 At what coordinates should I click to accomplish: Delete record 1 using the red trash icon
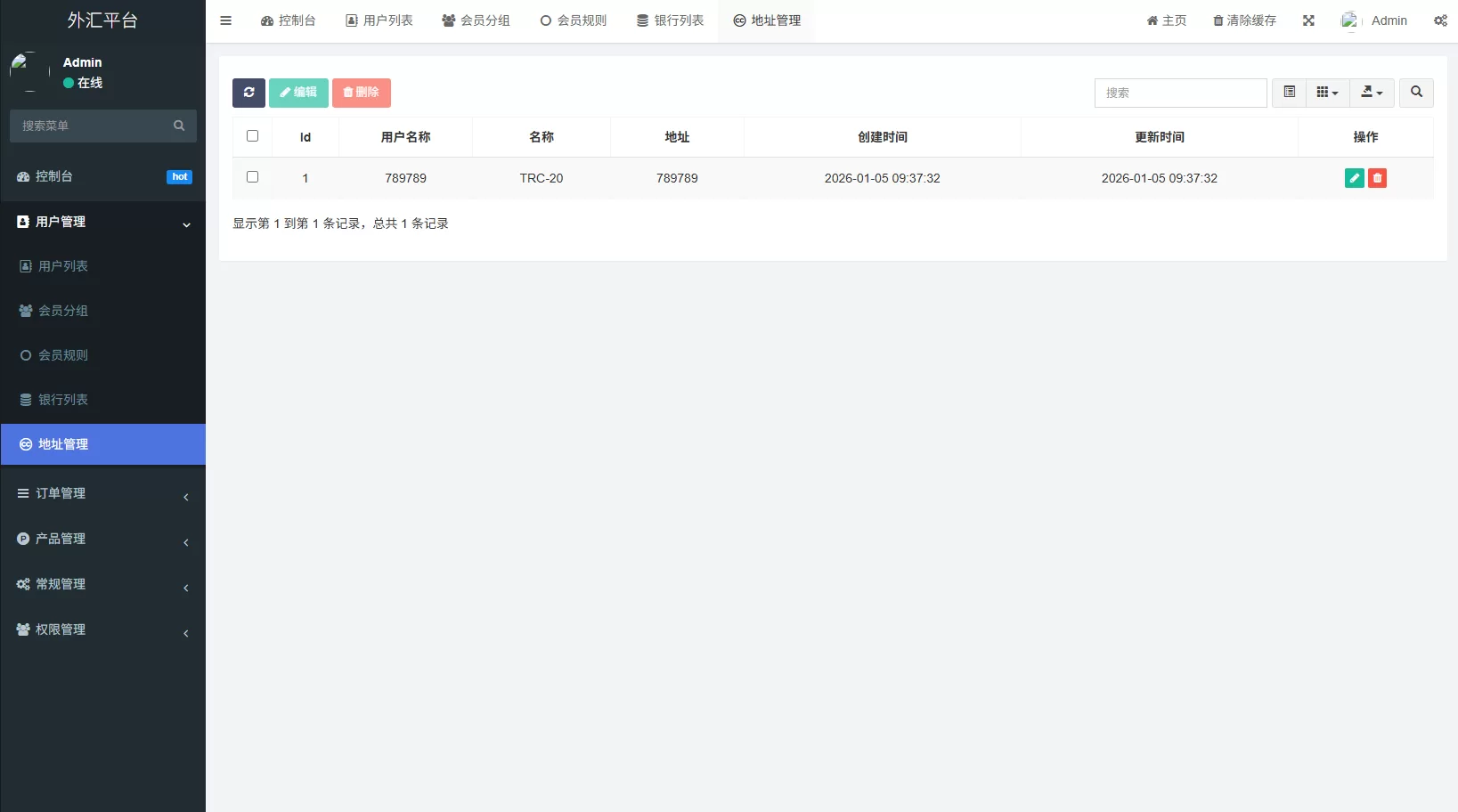(1377, 178)
